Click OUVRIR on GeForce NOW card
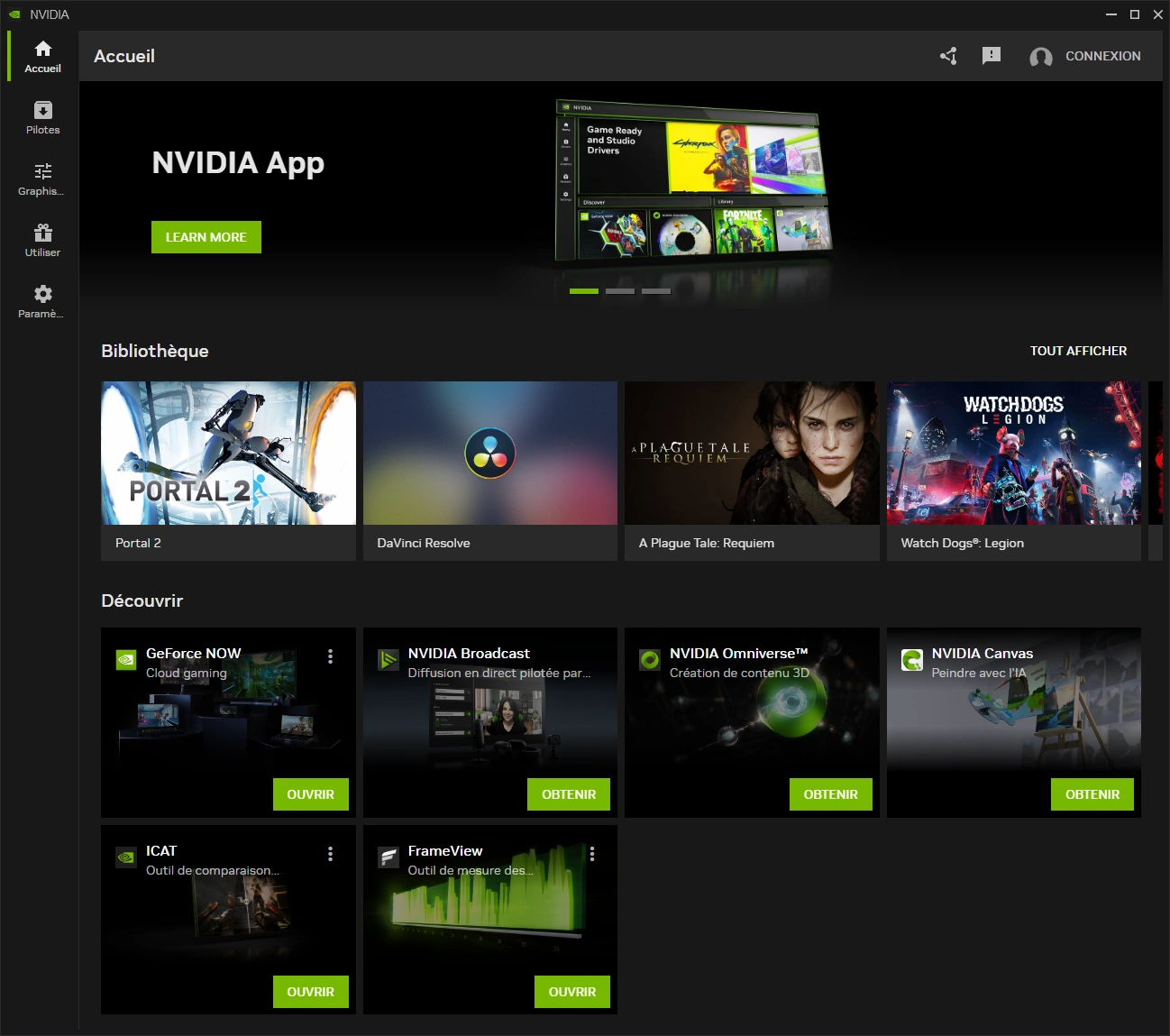Image resolution: width=1170 pixels, height=1036 pixels. [x=311, y=794]
